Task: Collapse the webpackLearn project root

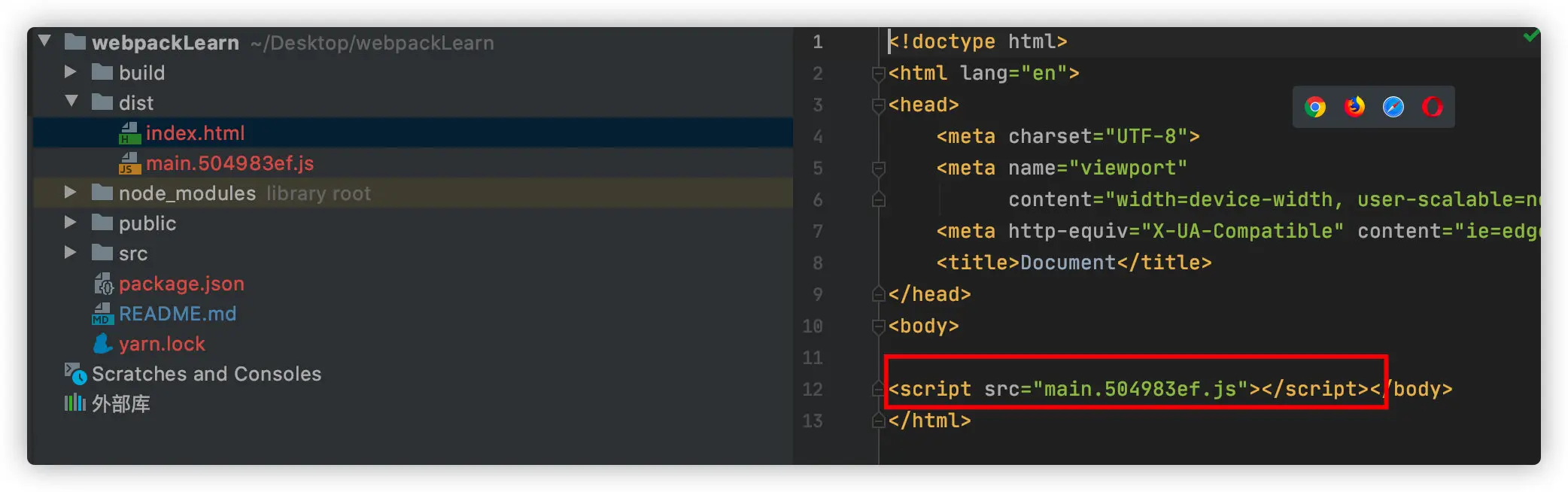Action: coord(45,41)
